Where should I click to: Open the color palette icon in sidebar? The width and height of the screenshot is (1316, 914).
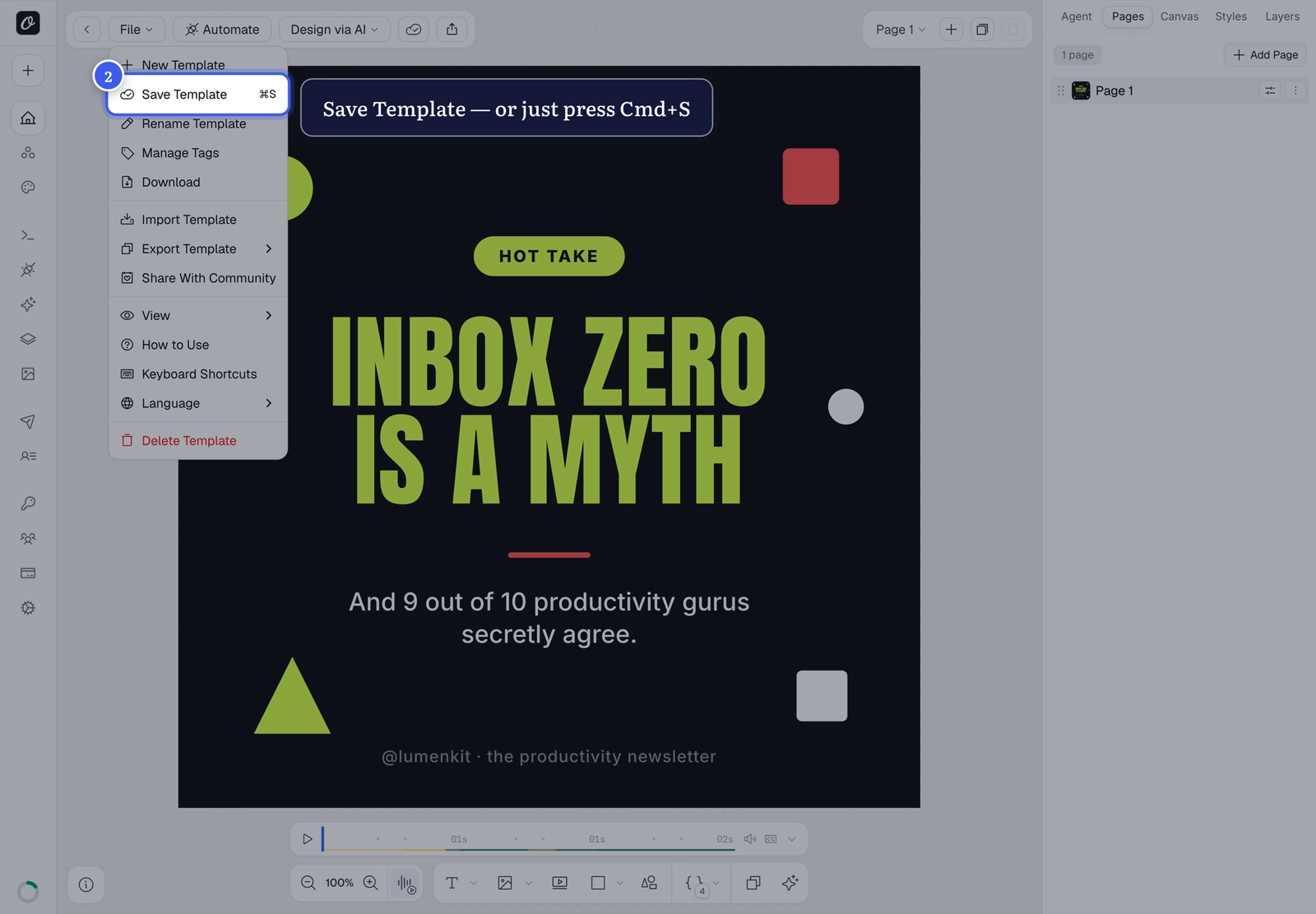(28, 188)
